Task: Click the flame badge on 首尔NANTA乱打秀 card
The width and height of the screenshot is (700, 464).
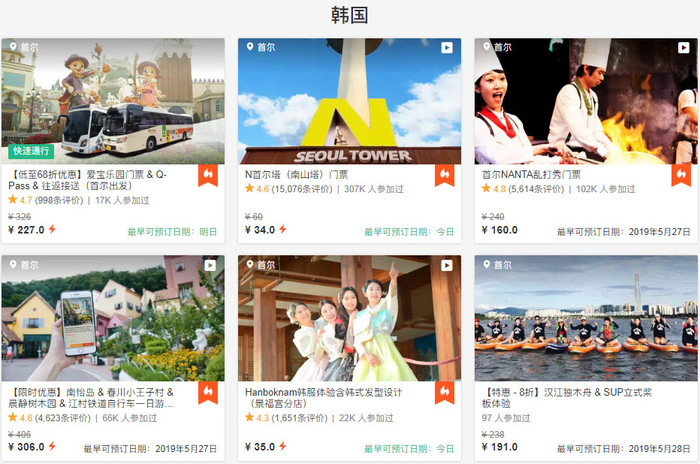Action: pos(681,175)
